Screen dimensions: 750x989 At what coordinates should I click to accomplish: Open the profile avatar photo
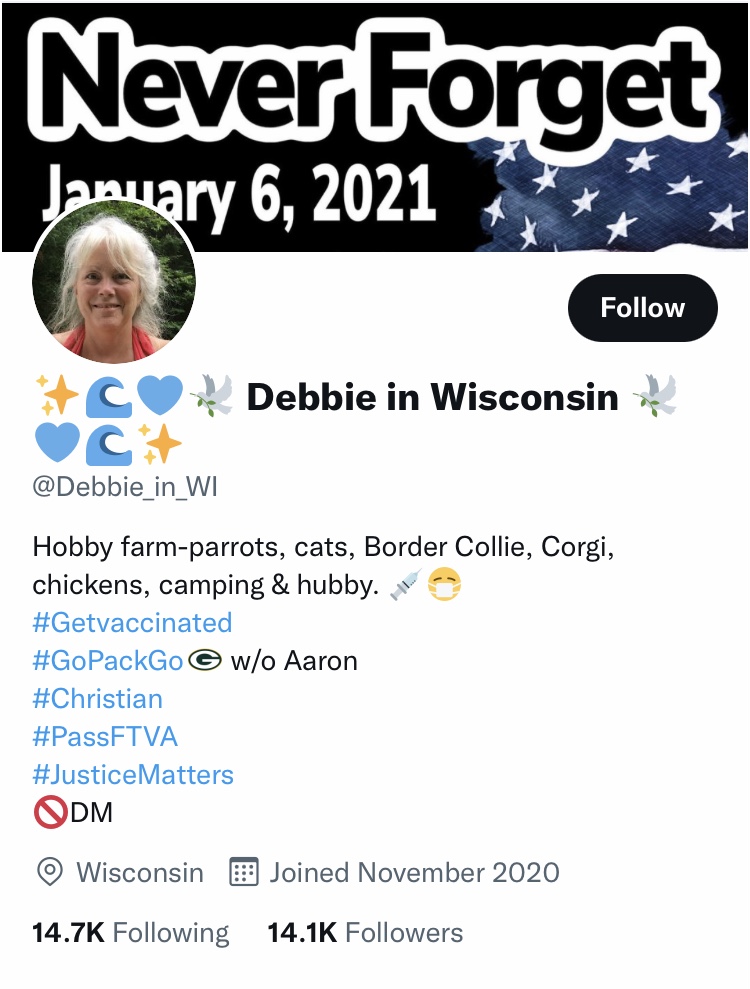[x=114, y=281]
